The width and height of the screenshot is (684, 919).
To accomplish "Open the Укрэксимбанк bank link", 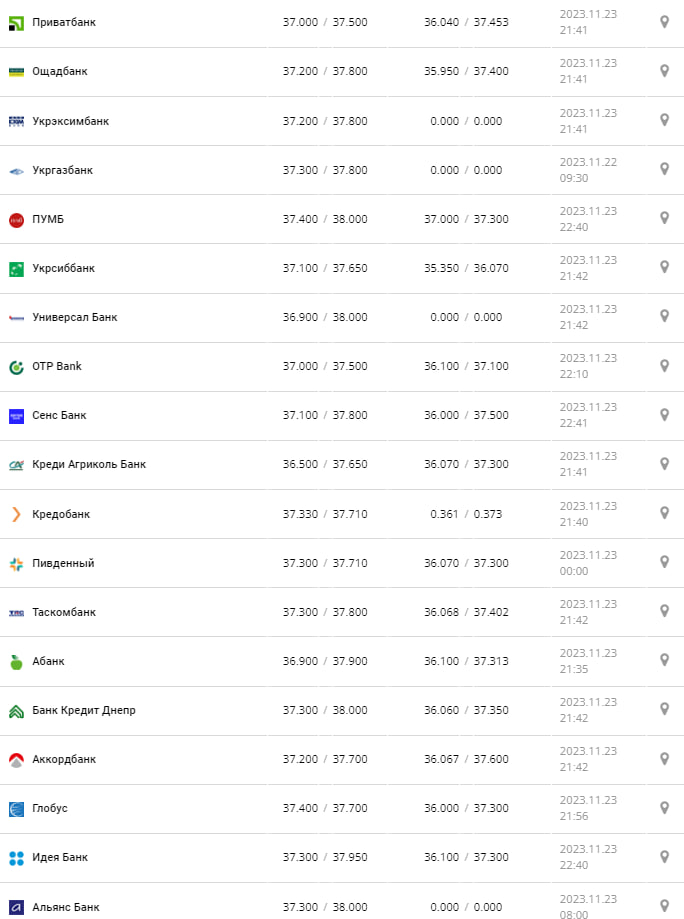I will point(70,121).
